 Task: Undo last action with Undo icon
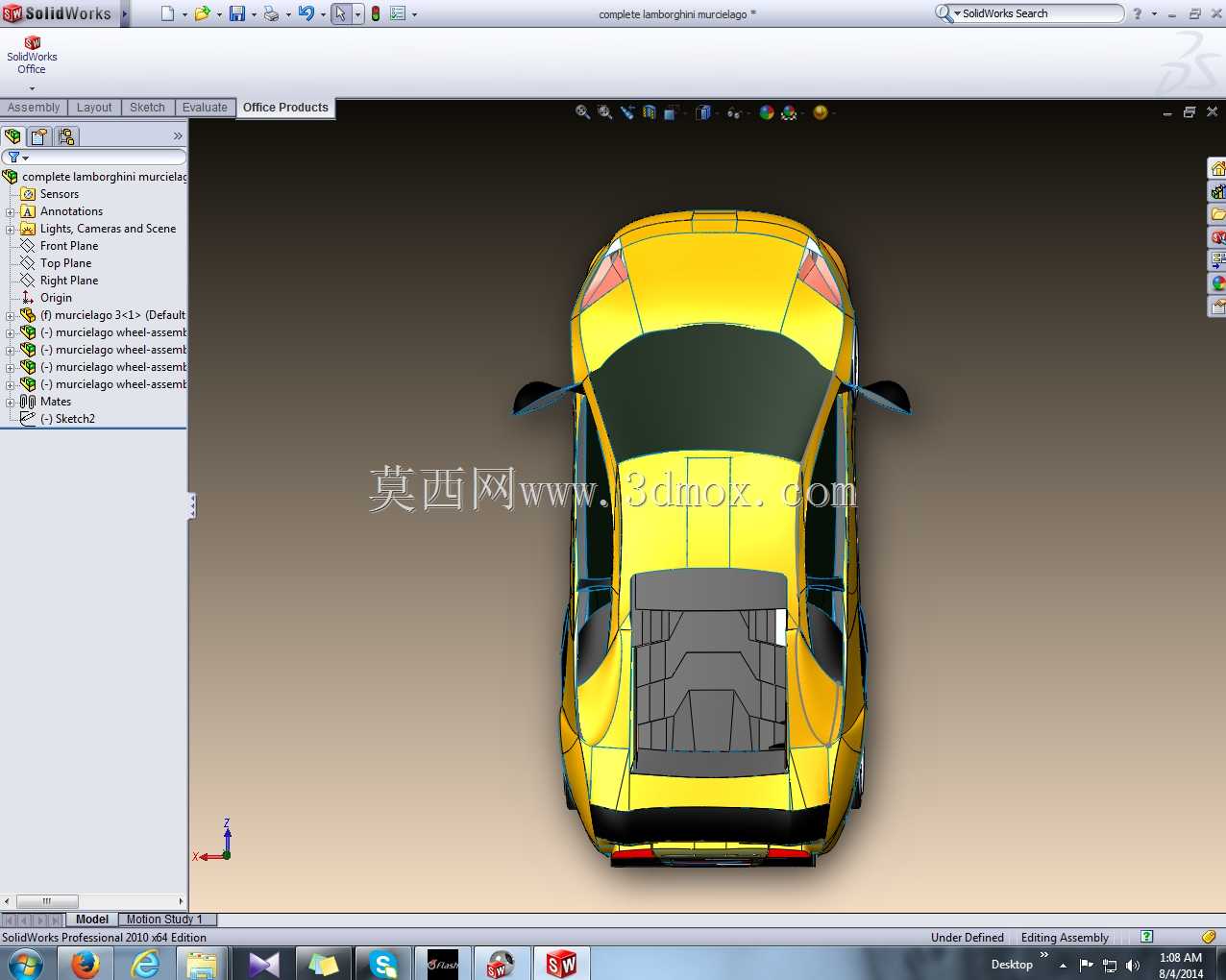(306, 13)
